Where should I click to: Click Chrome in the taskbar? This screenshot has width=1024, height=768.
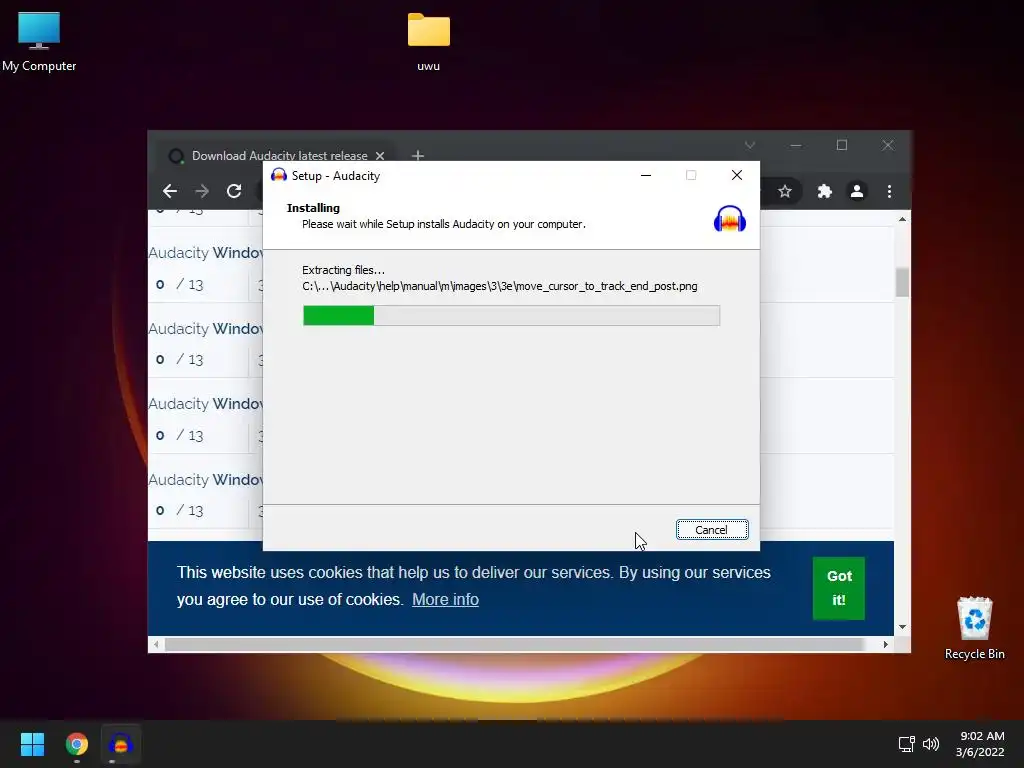click(x=76, y=744)
